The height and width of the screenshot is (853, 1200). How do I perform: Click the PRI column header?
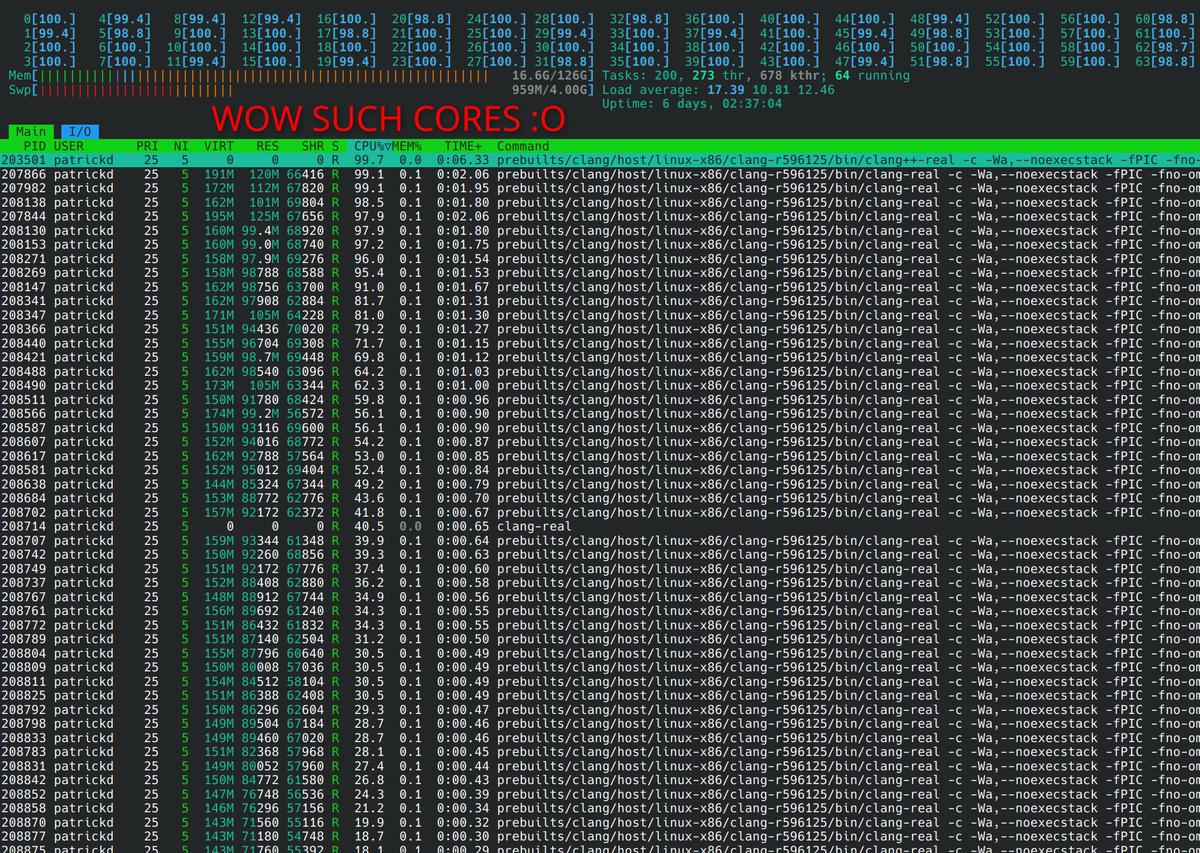pos(147,146)
